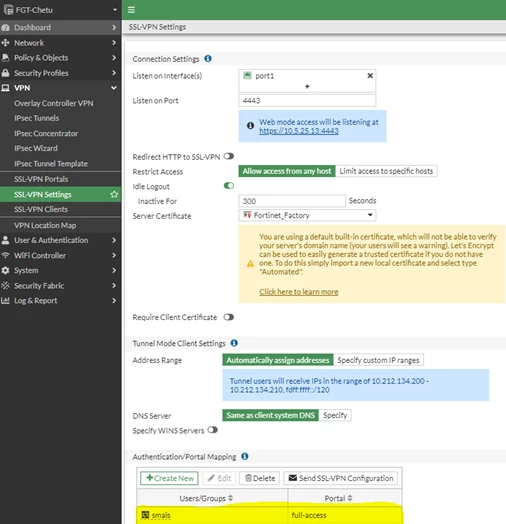506x524 pixels.
Task: Enable Require Client Certificate toggle
Action: click(x=229, y=317)
